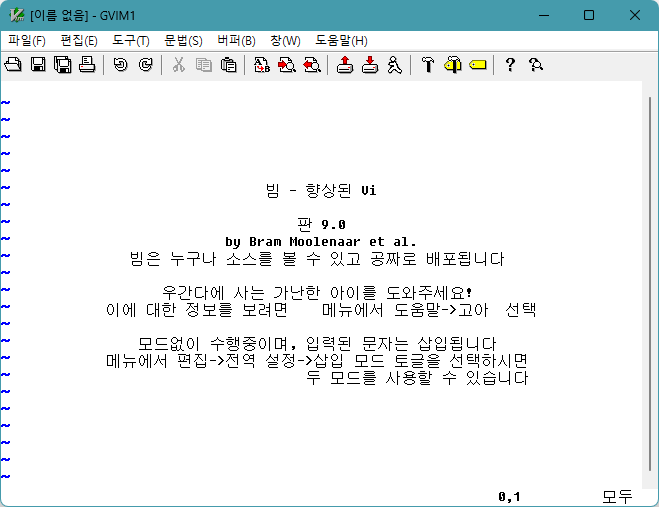Click the Paste clipboard icon
Screen dimensions: 659x507
point(228,65)
